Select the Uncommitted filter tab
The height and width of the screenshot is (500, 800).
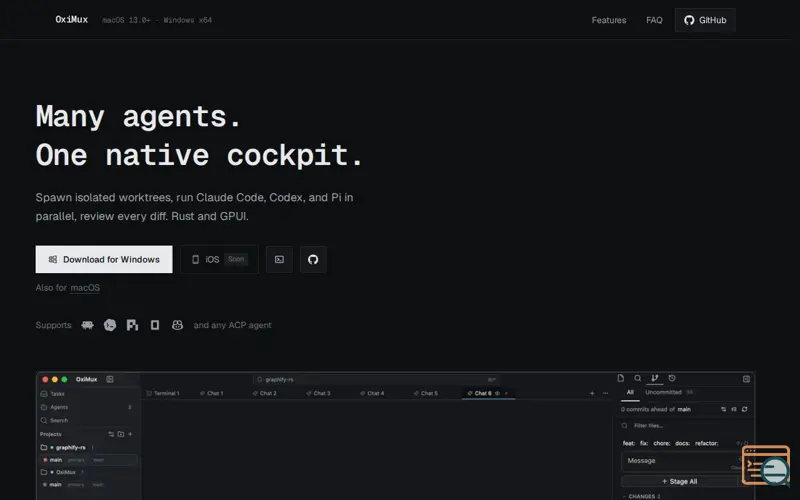tap(663, 392)
